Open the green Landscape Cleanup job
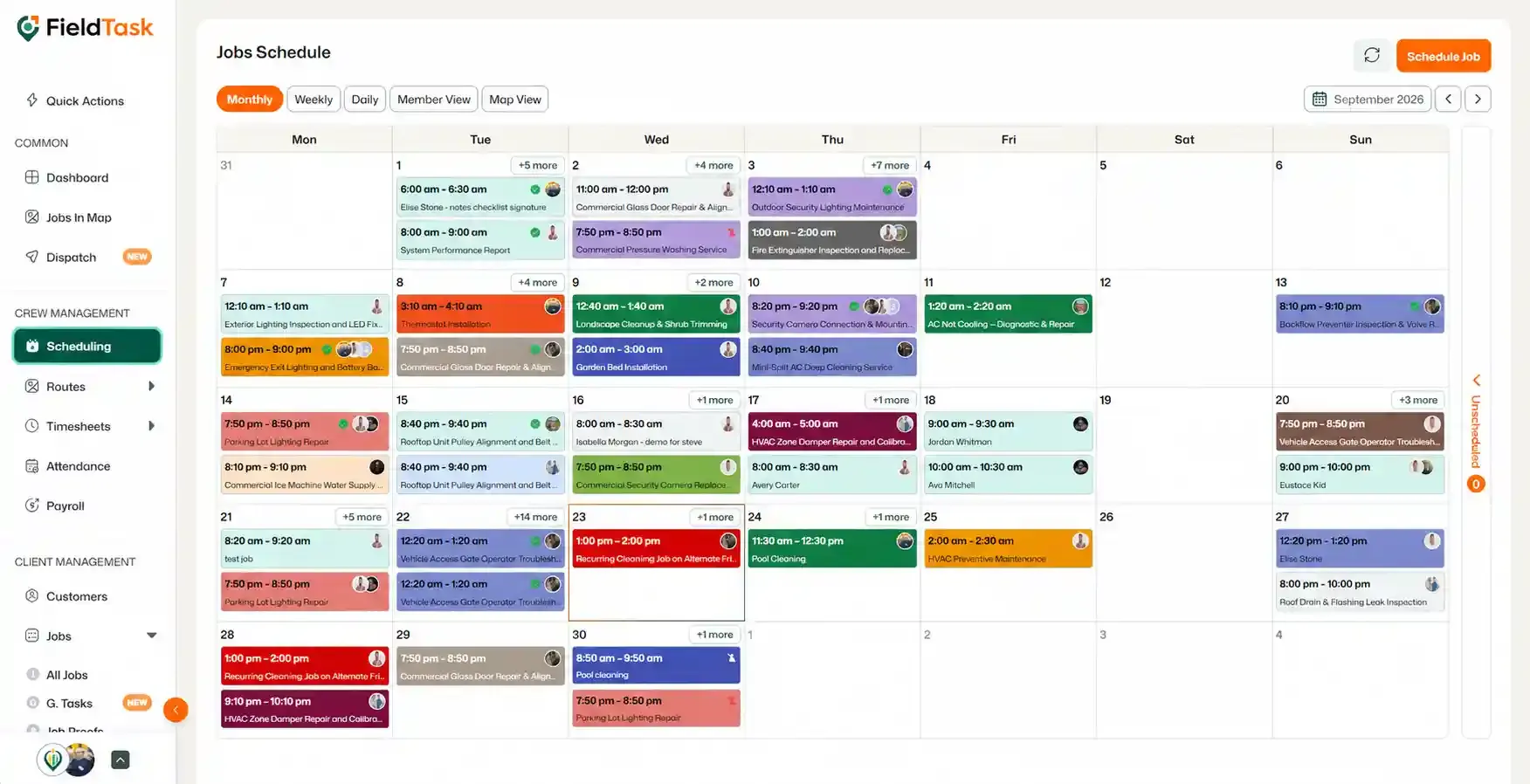The width and height of the screenshot is (1530, 784). pos(656,315)
